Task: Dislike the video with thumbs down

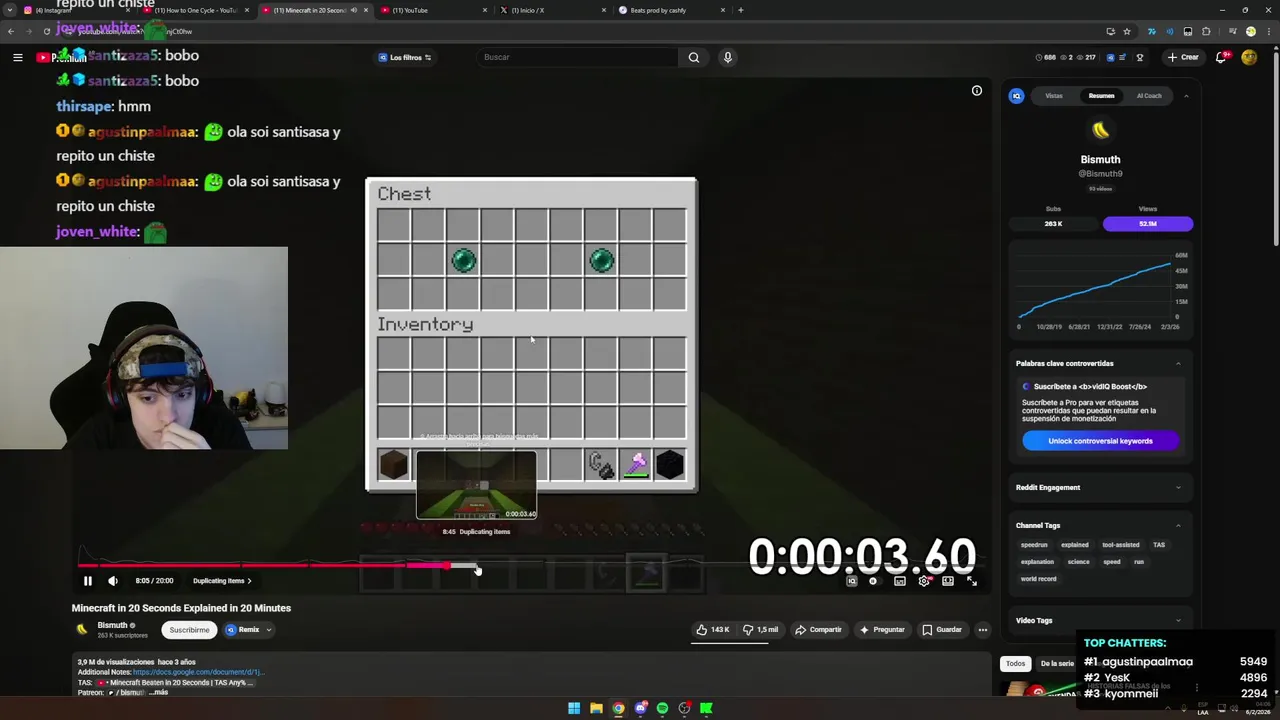Action: (760, 630)
